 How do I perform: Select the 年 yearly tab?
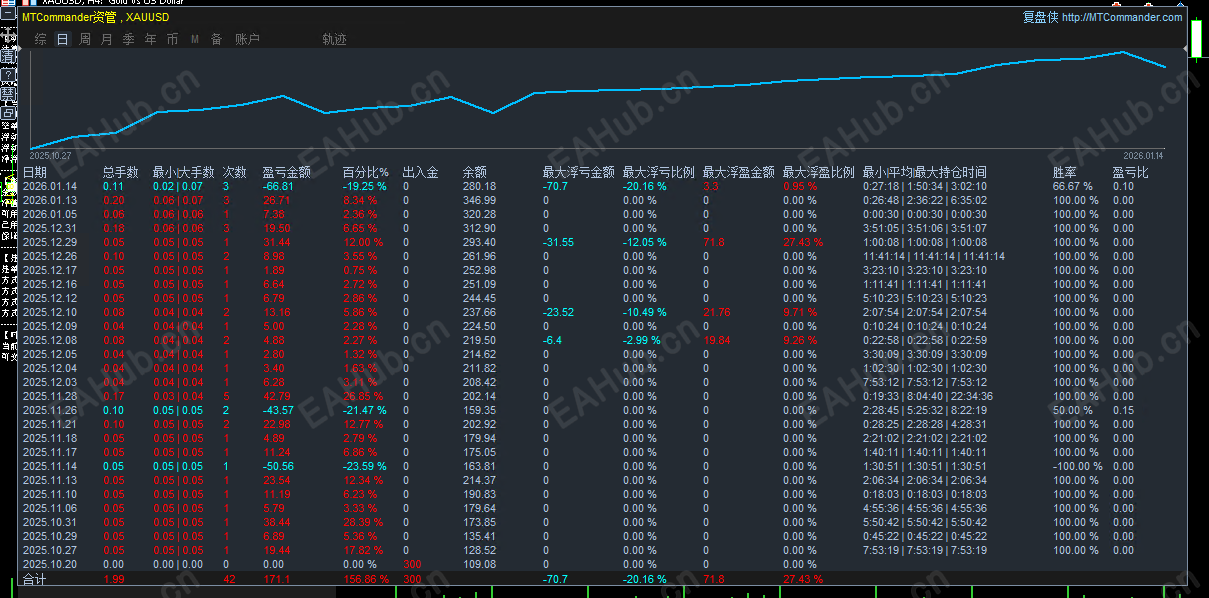(x=151, y=40)
